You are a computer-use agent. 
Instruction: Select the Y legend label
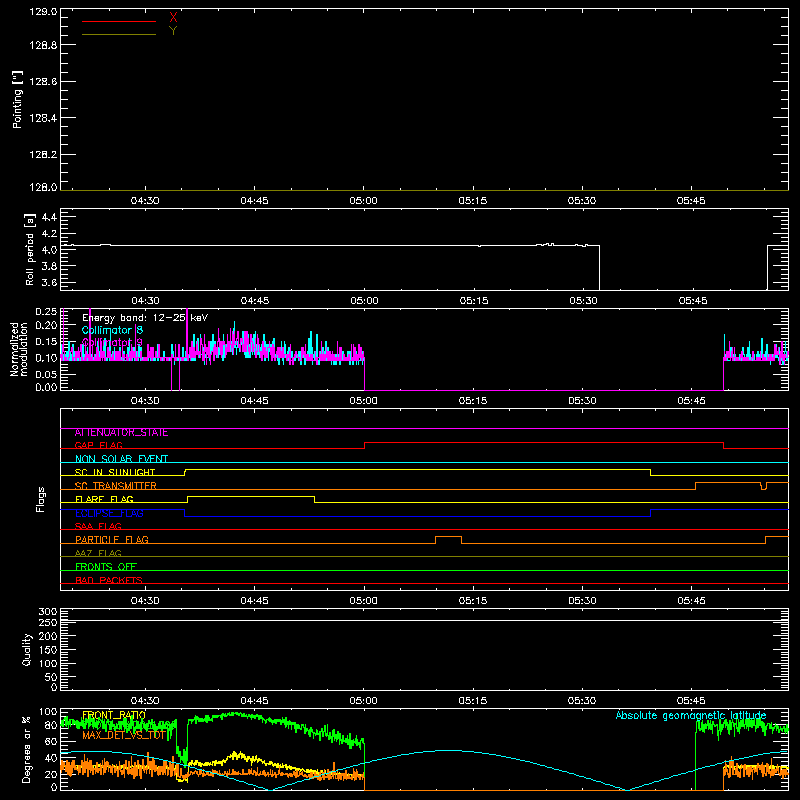click(173, 31)
